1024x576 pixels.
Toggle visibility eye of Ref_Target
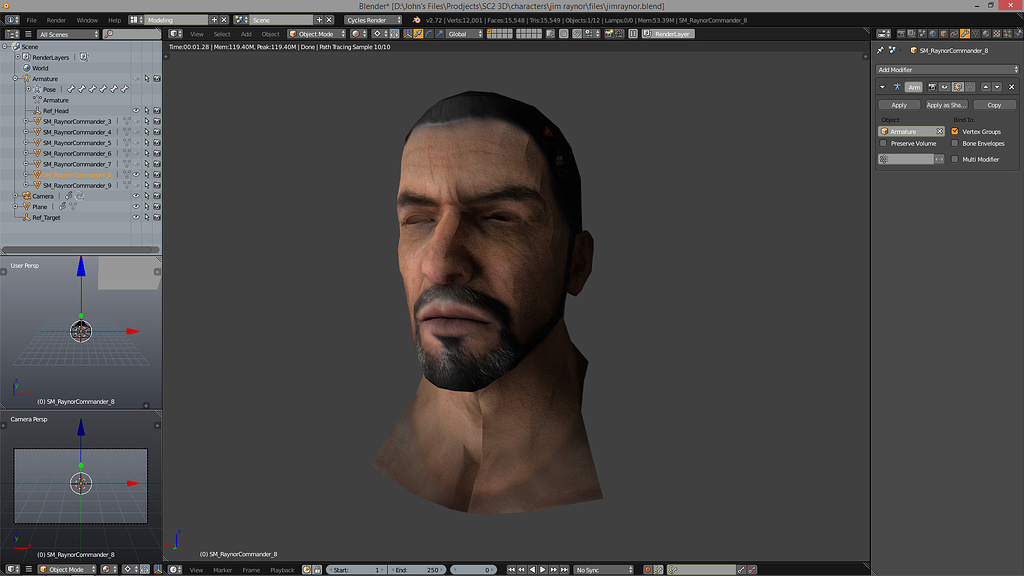click(x=136, y=217)
